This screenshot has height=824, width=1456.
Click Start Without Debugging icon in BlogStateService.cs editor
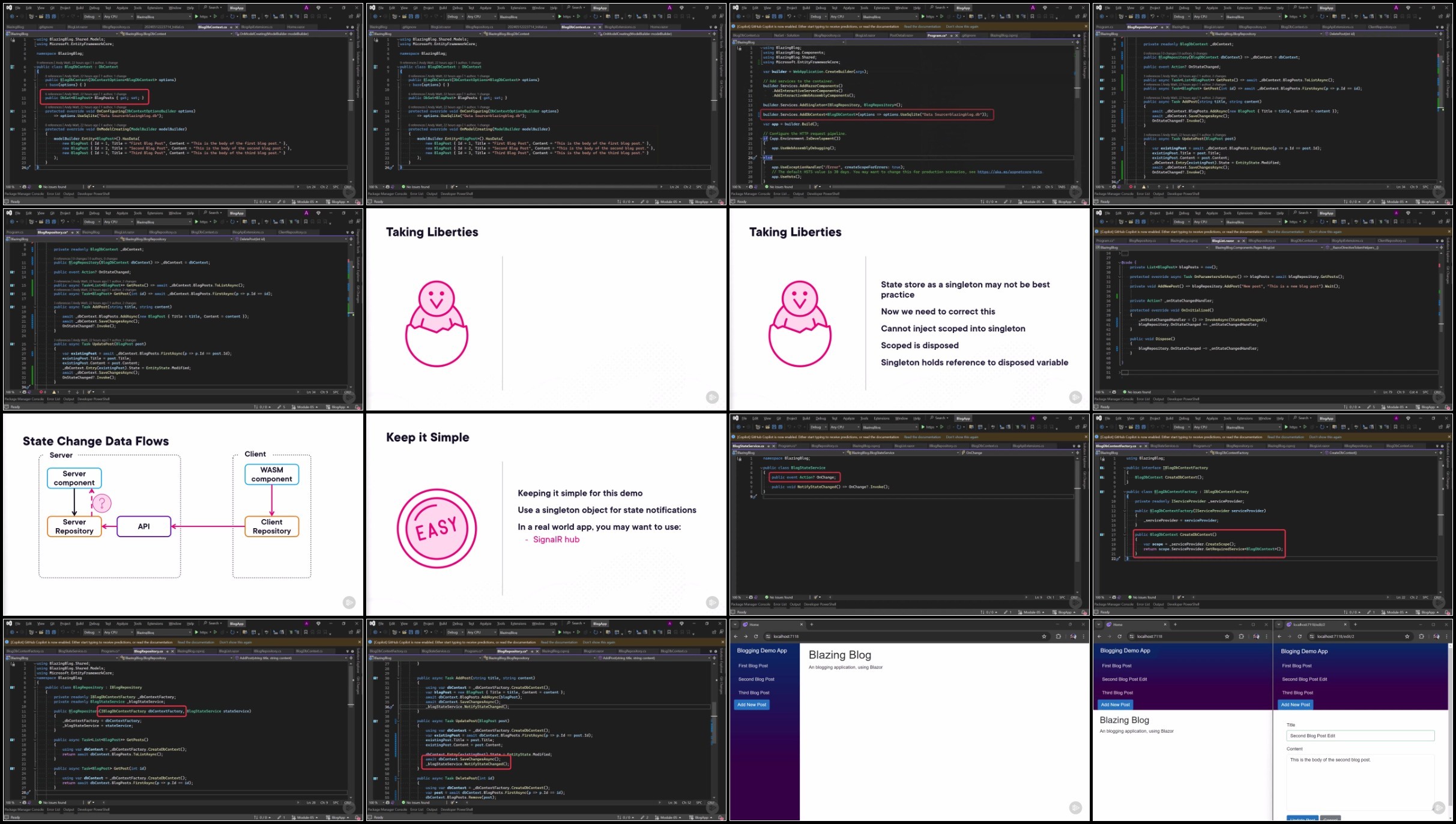coord(941,427)
